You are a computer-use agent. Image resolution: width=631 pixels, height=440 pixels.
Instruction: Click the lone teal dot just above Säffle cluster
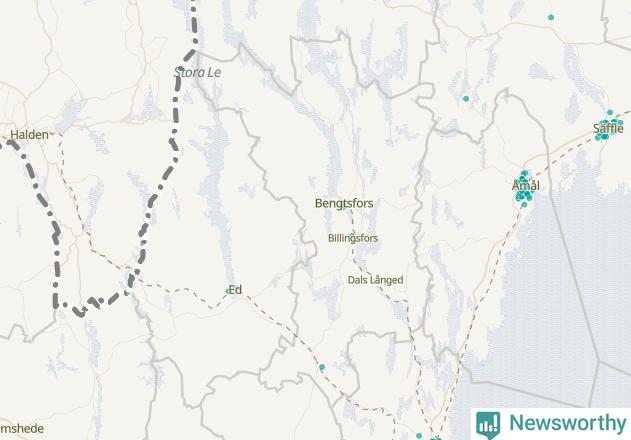[610, 112]
